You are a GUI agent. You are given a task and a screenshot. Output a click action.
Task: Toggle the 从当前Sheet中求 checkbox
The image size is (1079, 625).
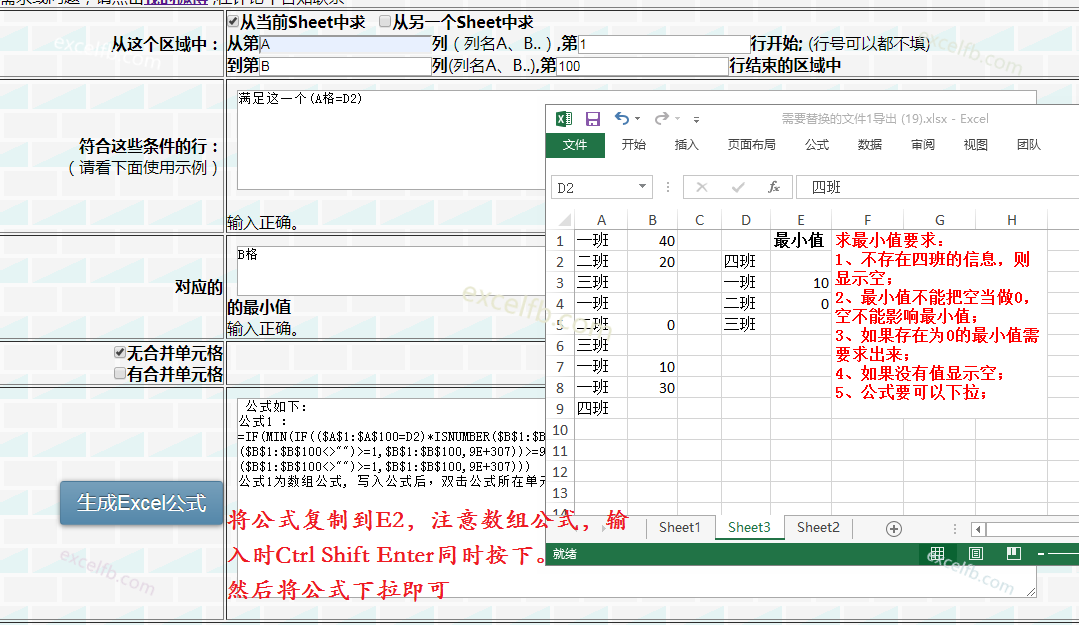pyautogui.click(x=233, y=21)
